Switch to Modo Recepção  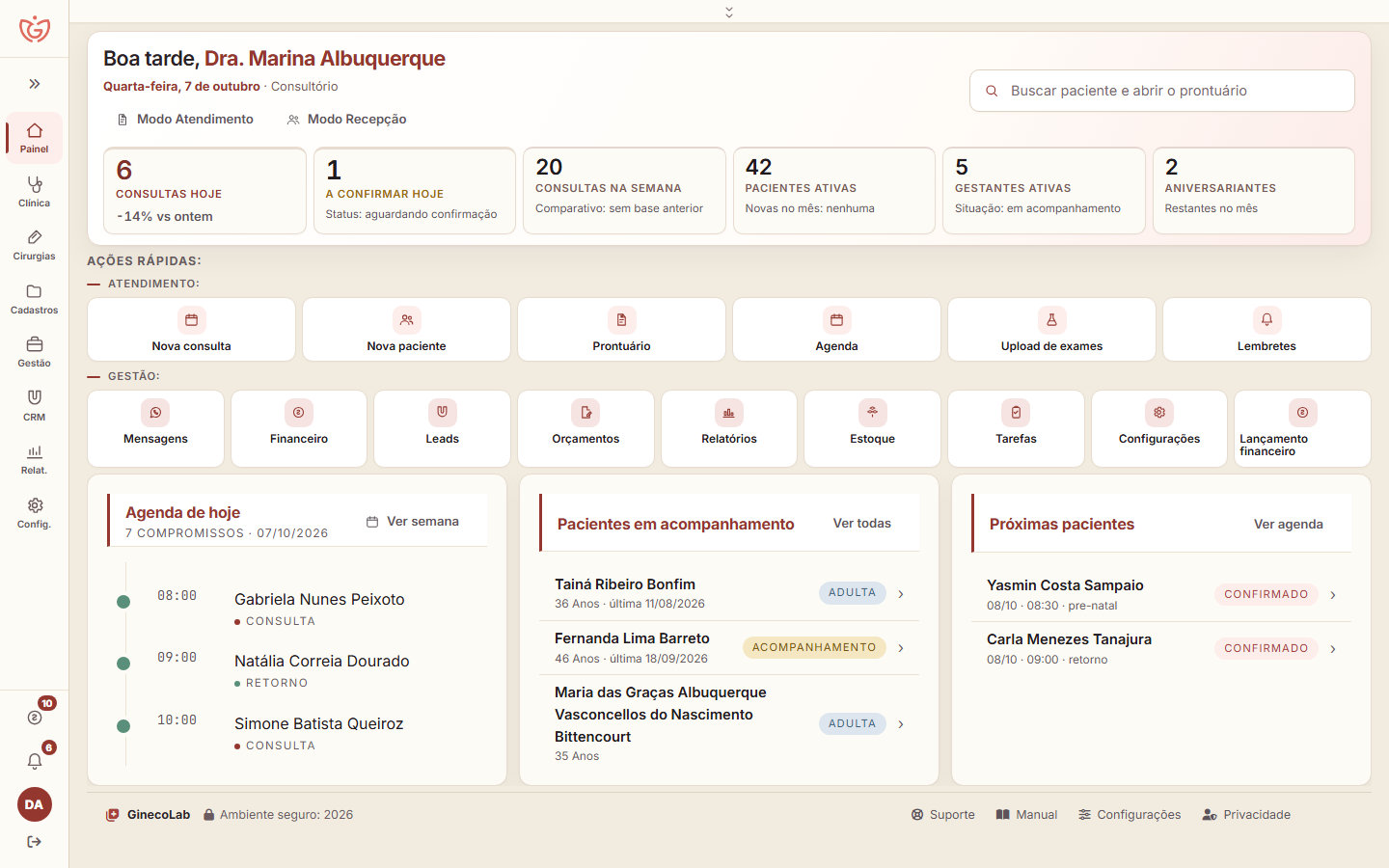346,120
